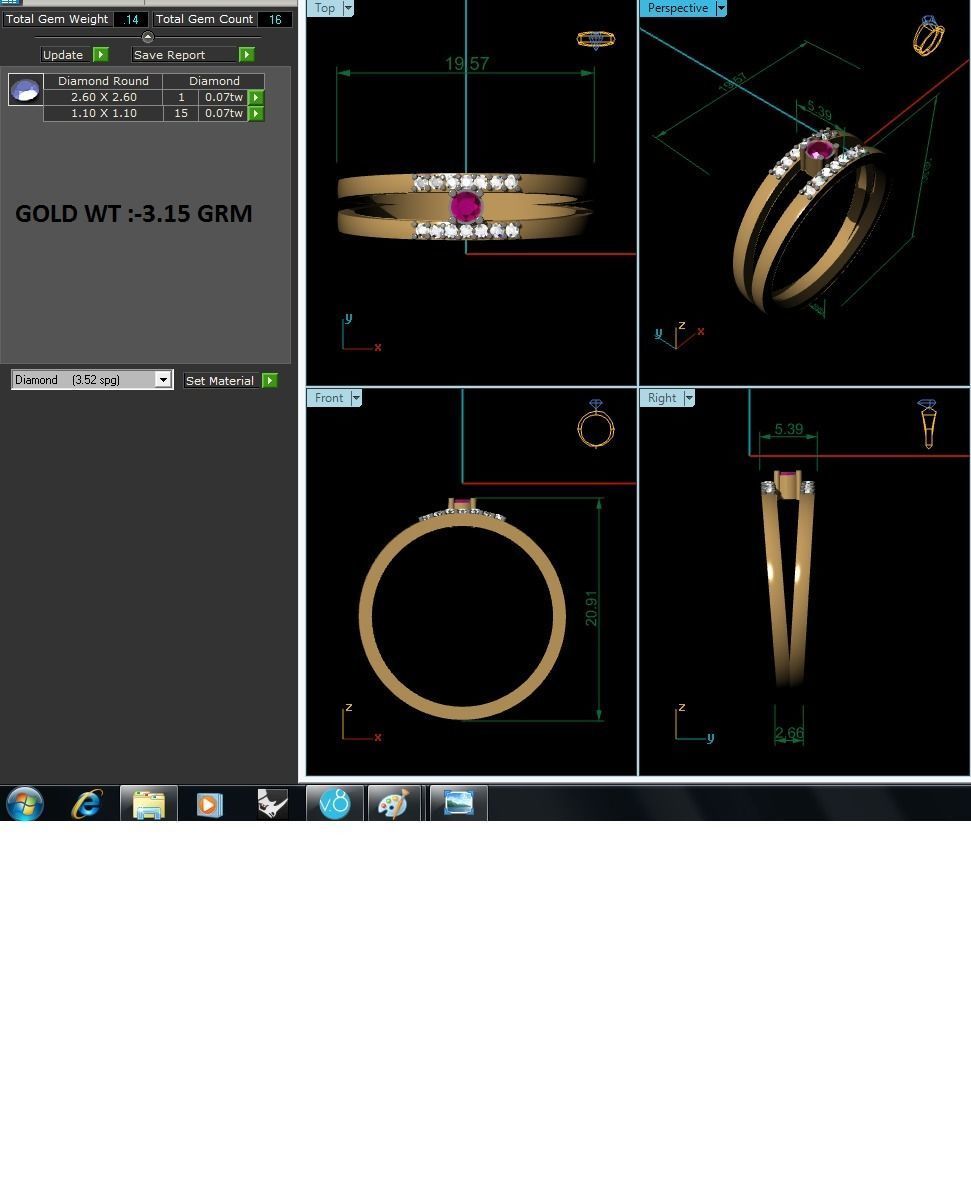Click the green arrow next to Update

coord(100,54)
